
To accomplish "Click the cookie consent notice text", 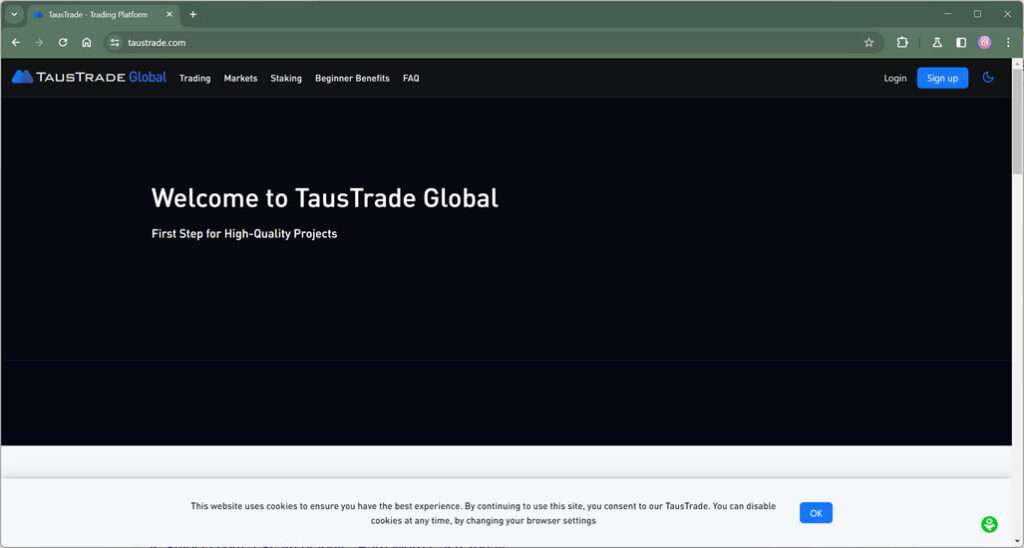I will pyautogui.click(x=483, y=513).
